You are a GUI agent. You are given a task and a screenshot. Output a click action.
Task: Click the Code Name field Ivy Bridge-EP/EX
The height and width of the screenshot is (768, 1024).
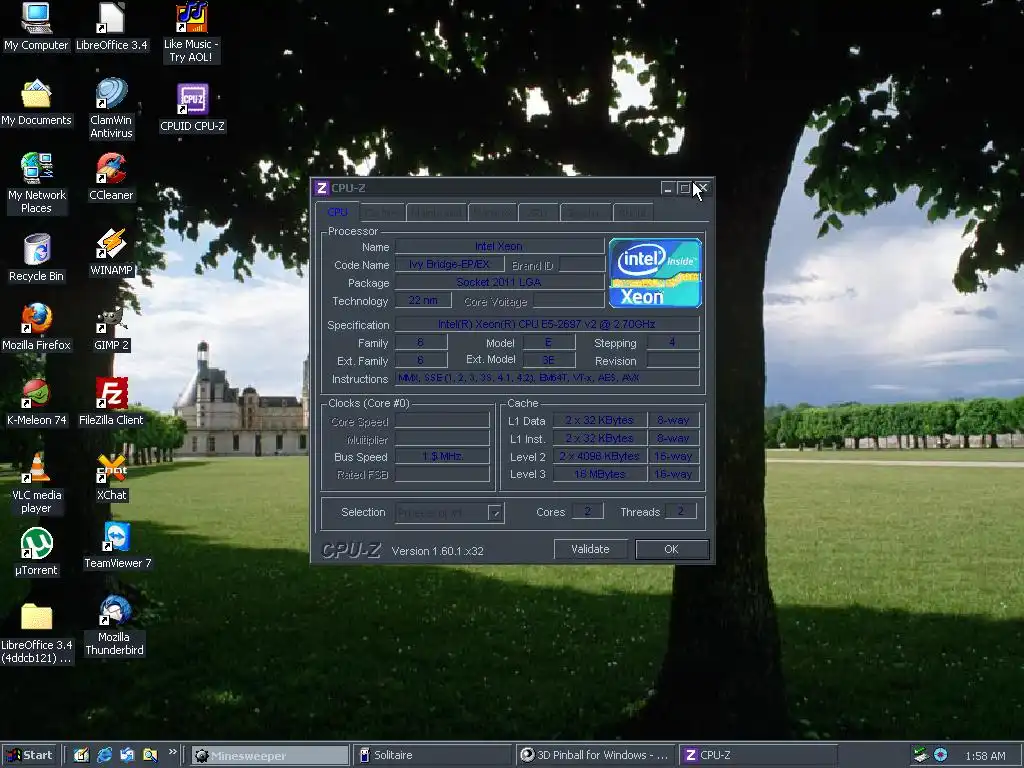[x=449, y=264]
